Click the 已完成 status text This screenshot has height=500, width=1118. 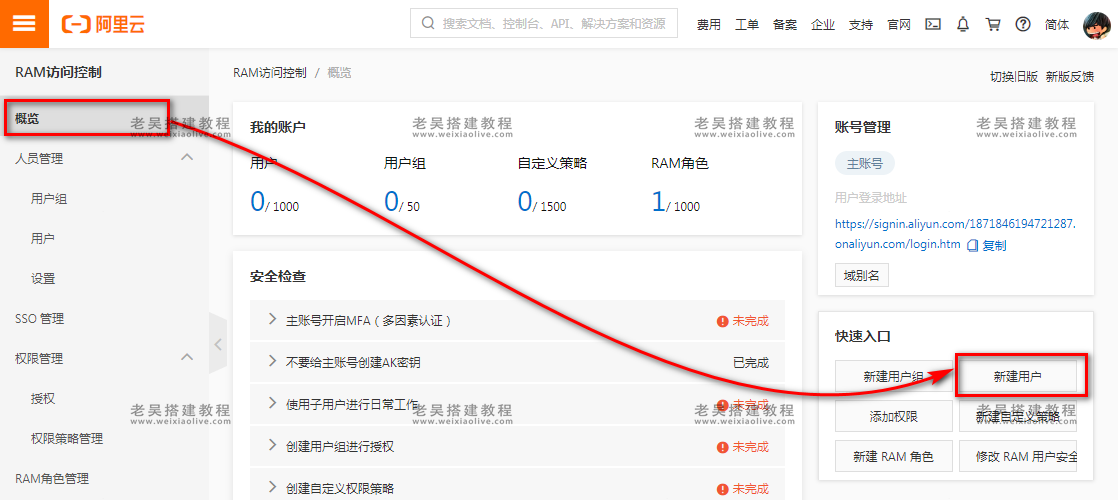tap(751, 363)
